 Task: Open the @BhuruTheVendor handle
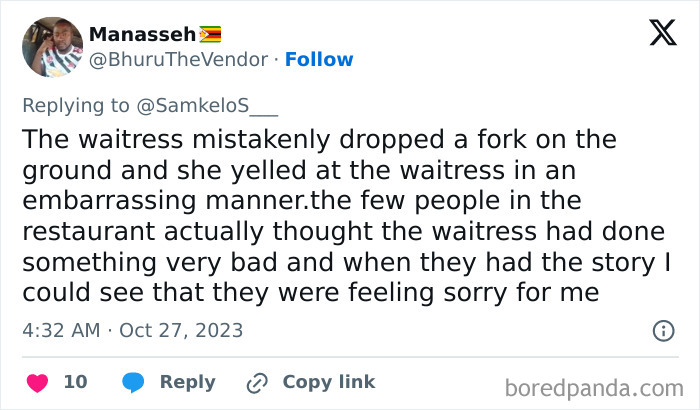point(179,60)
